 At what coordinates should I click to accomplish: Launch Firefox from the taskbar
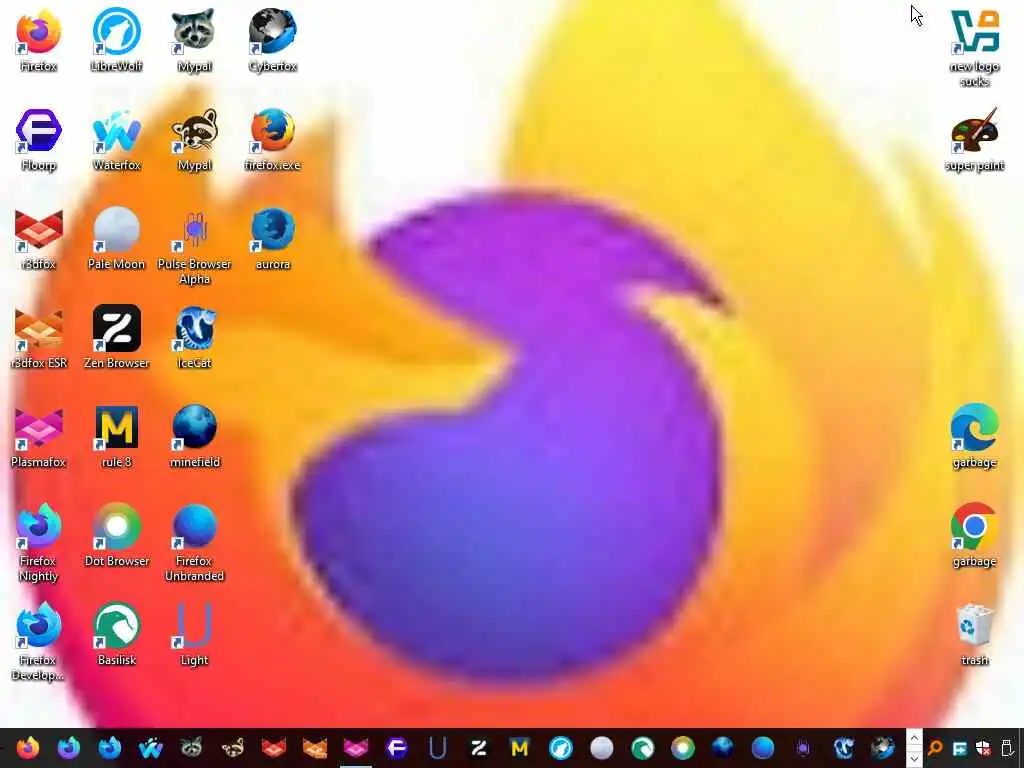pyautogui.click(x=27, y=748)
